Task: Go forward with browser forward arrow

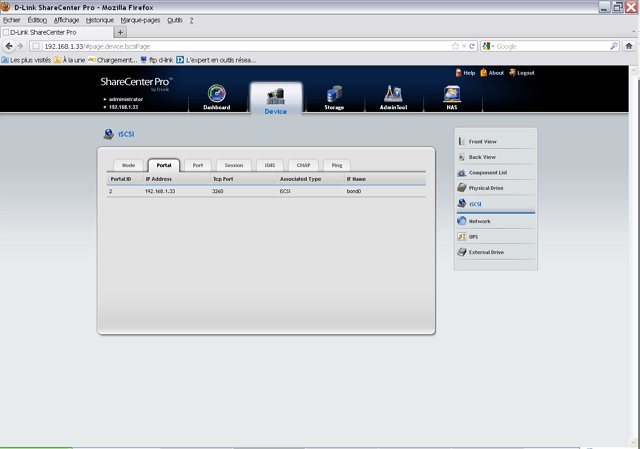Action: pyautogui.click(x=20, y=46)
